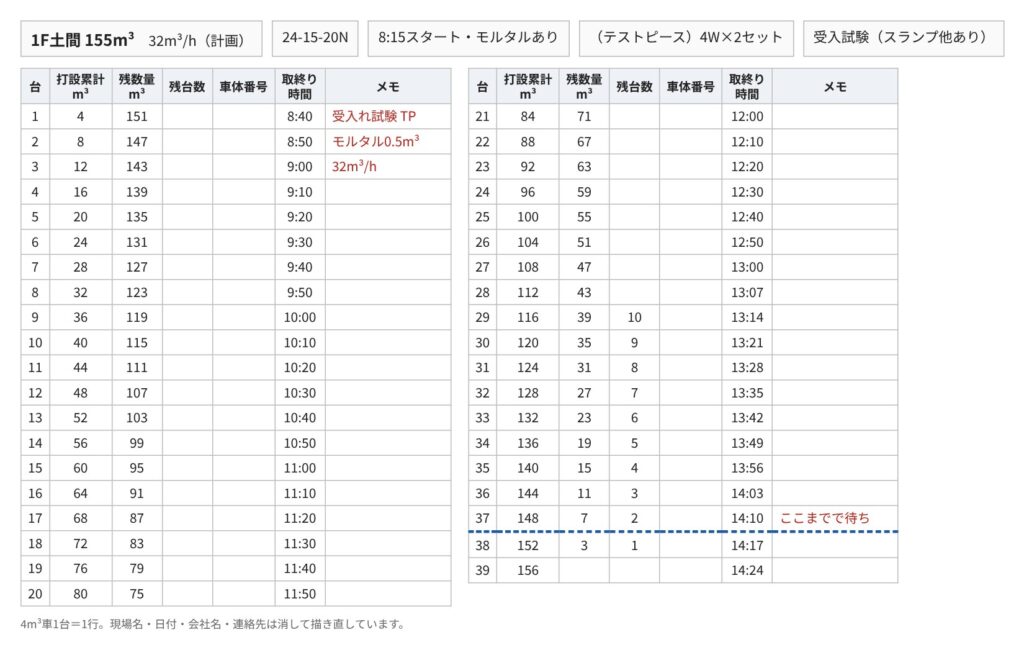This screenshot has height=653, width=1024.
Task: Click the time cell "14:17"
Action: [747, 545]
